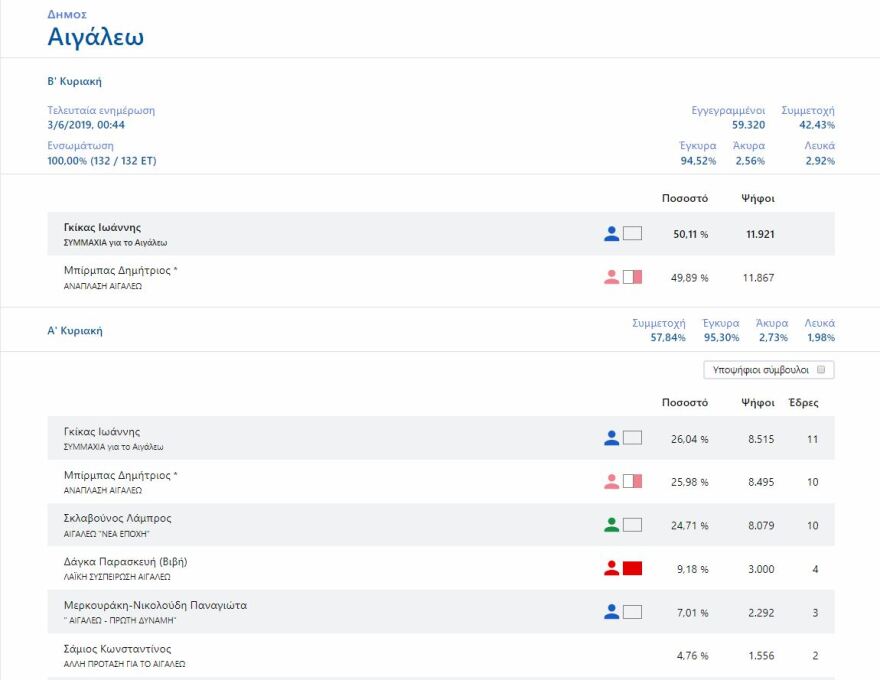The width and height of the screenshot is (880, 680).
Task: Click blue person icon beside Μερκουράκη-Νικολούδη Παναγιώτα
Action: (x=612, y=612)
